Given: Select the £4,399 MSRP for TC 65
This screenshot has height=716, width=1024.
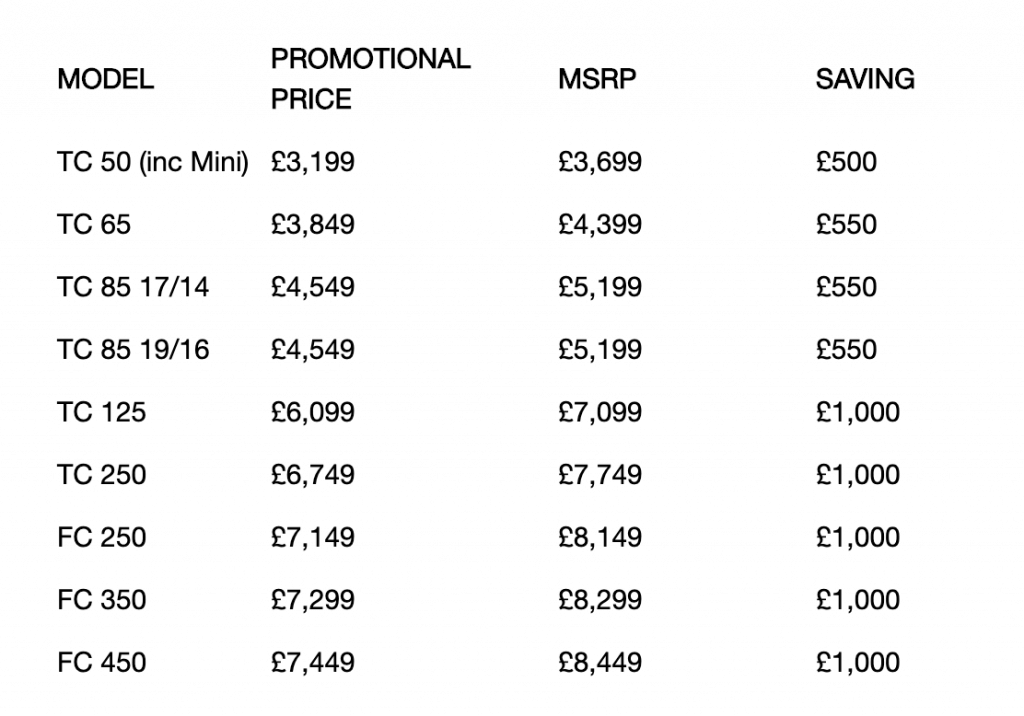Looking at the screenshot, I should coord(600,224).
